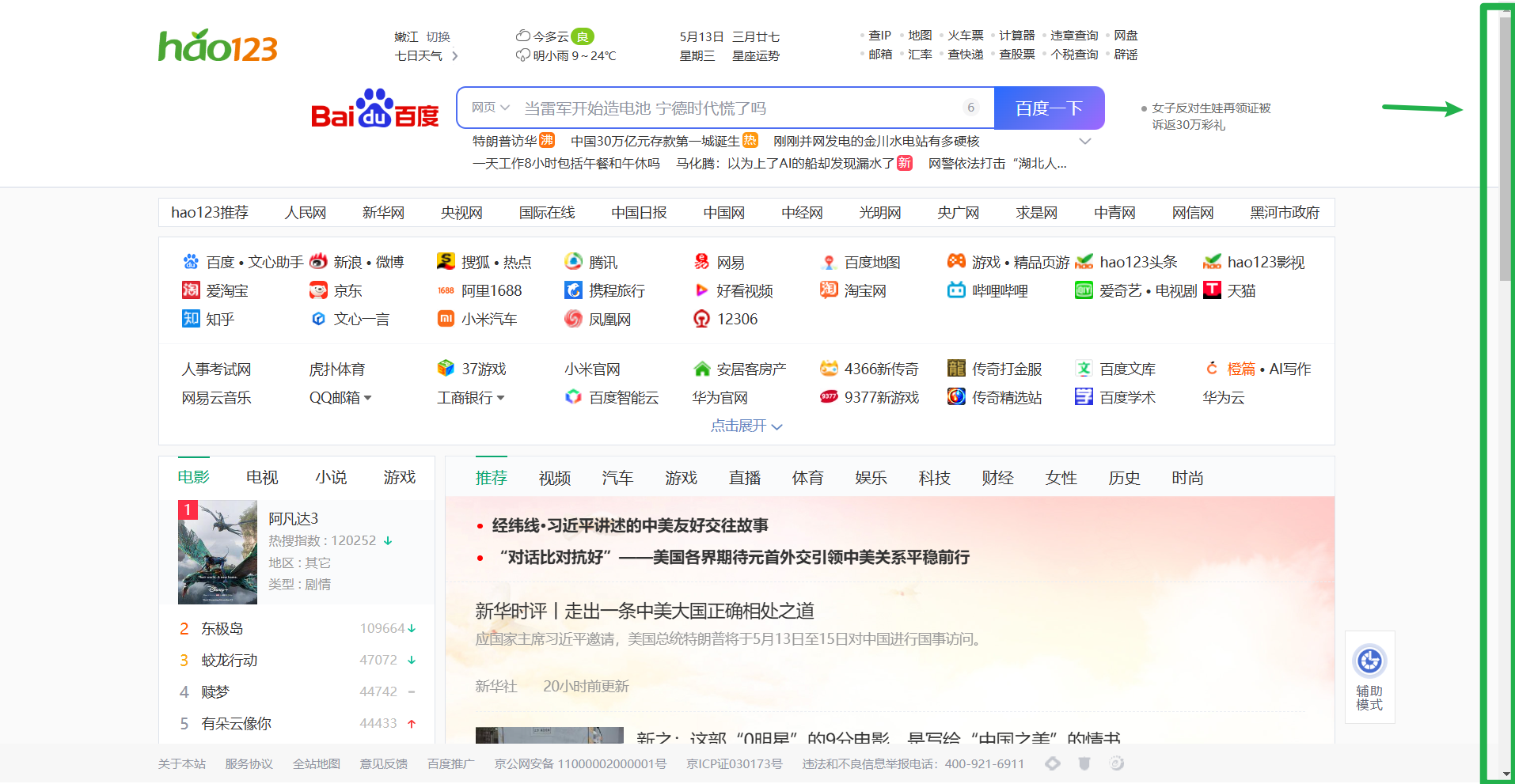Open 七日天气 forecast arrow
The image size is (1515, 784).
click(454, 55)
